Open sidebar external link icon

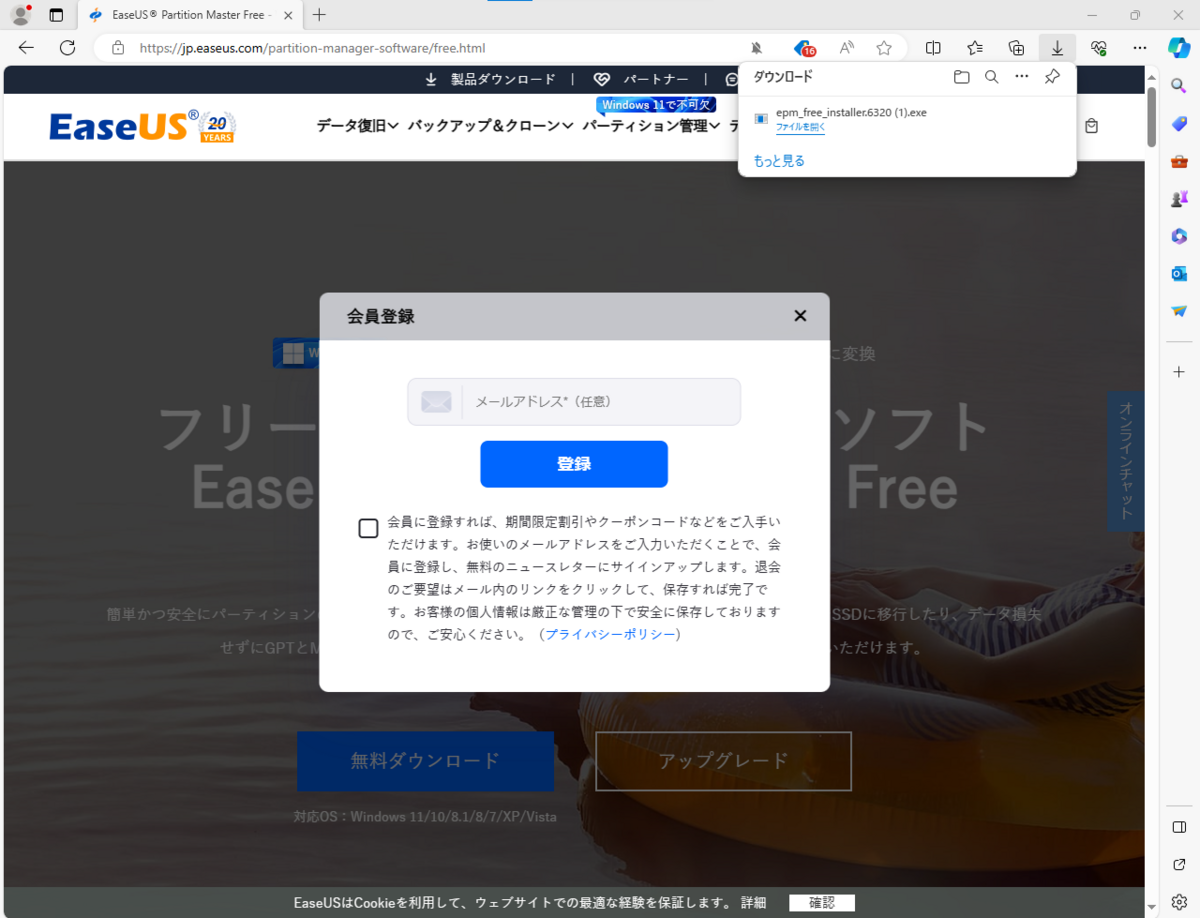[x=1179, y=864]
